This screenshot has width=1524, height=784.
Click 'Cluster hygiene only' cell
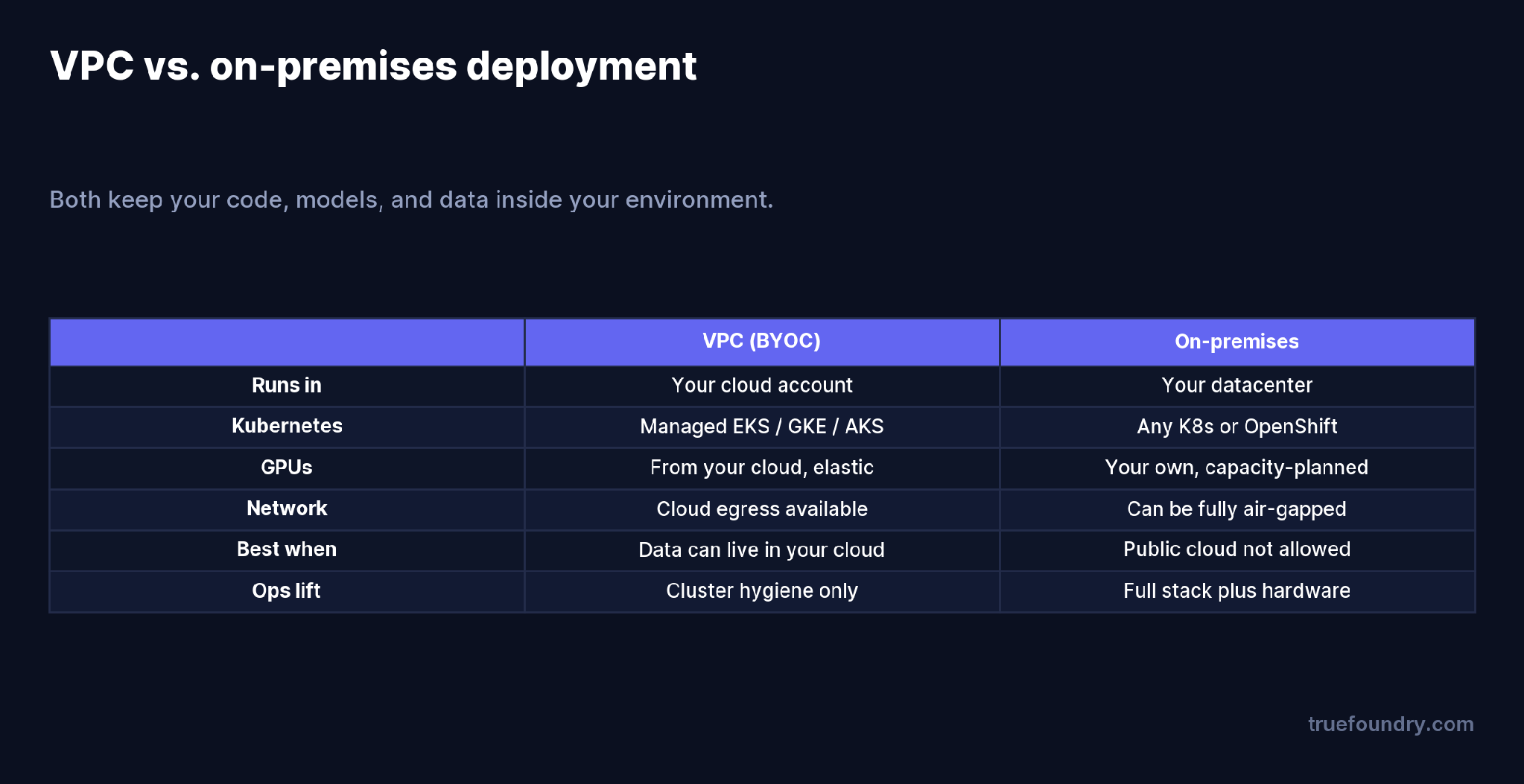762,591
